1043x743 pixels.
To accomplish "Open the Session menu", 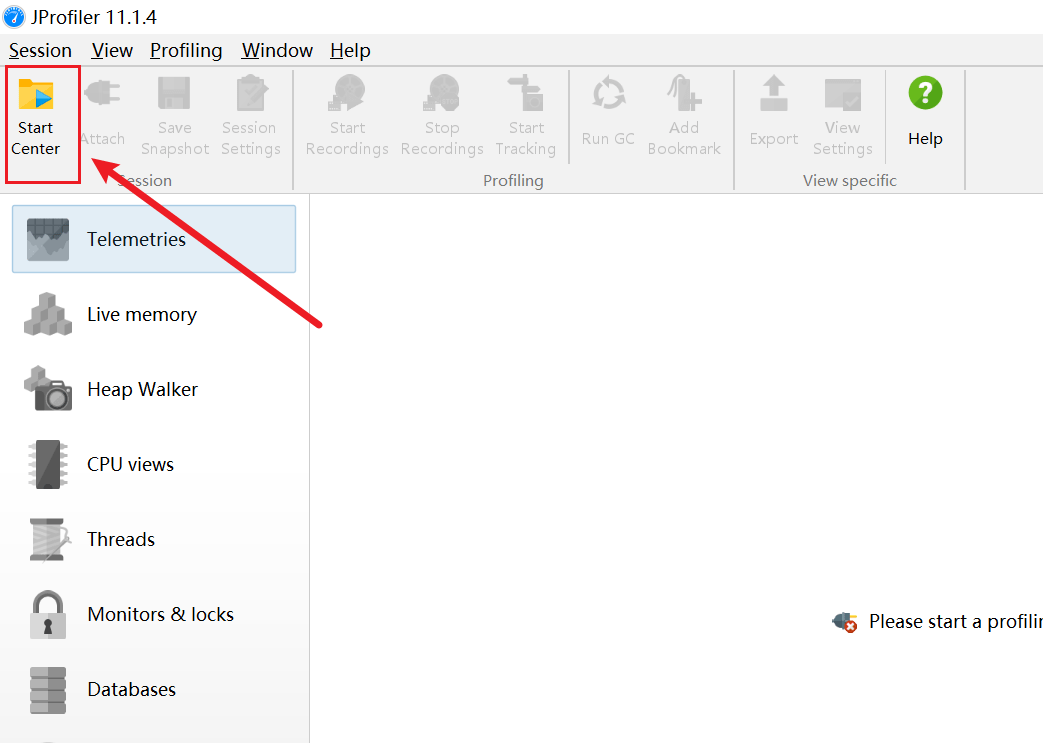I will click(x=40, y=50).
